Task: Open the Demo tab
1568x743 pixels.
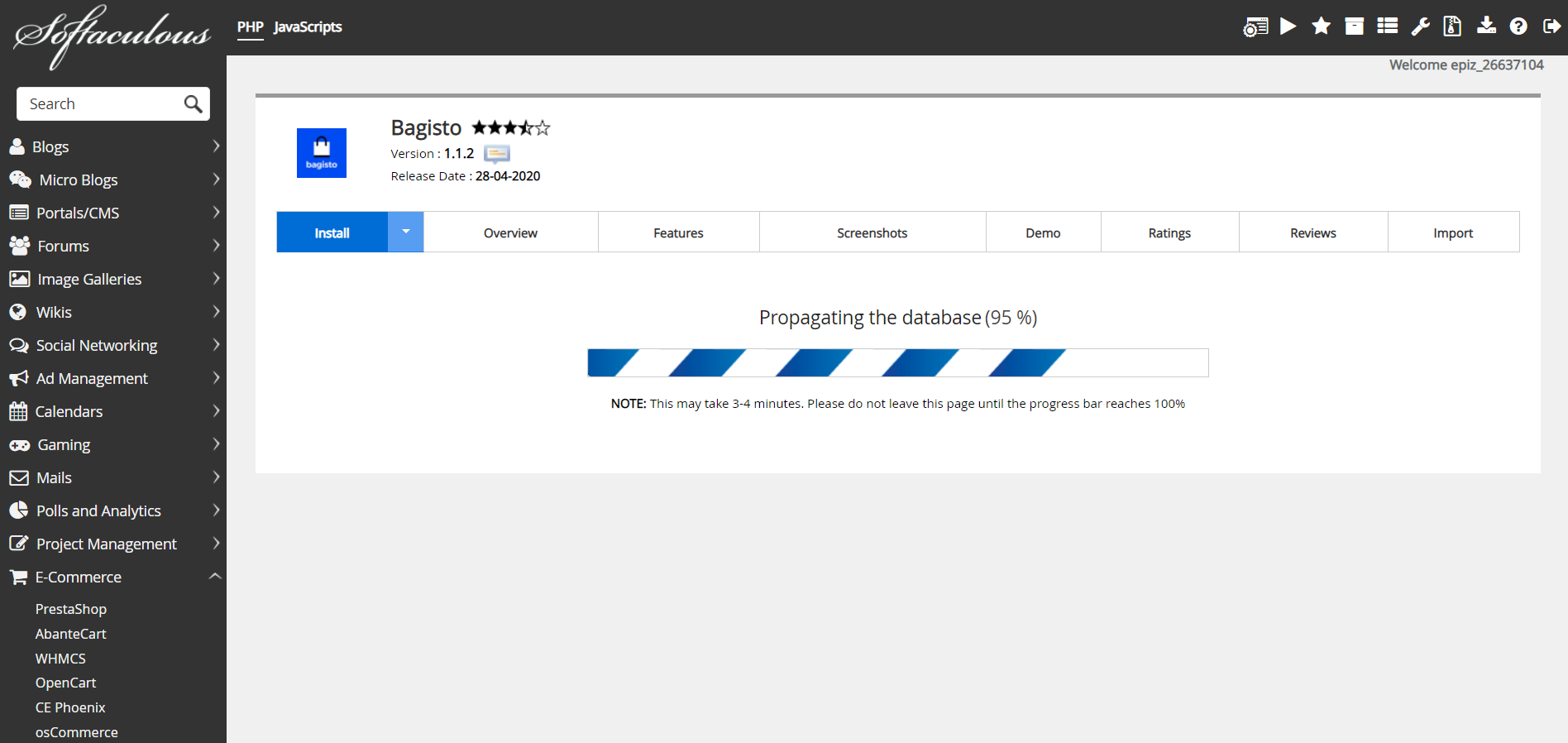Action: coord(1043,232)
